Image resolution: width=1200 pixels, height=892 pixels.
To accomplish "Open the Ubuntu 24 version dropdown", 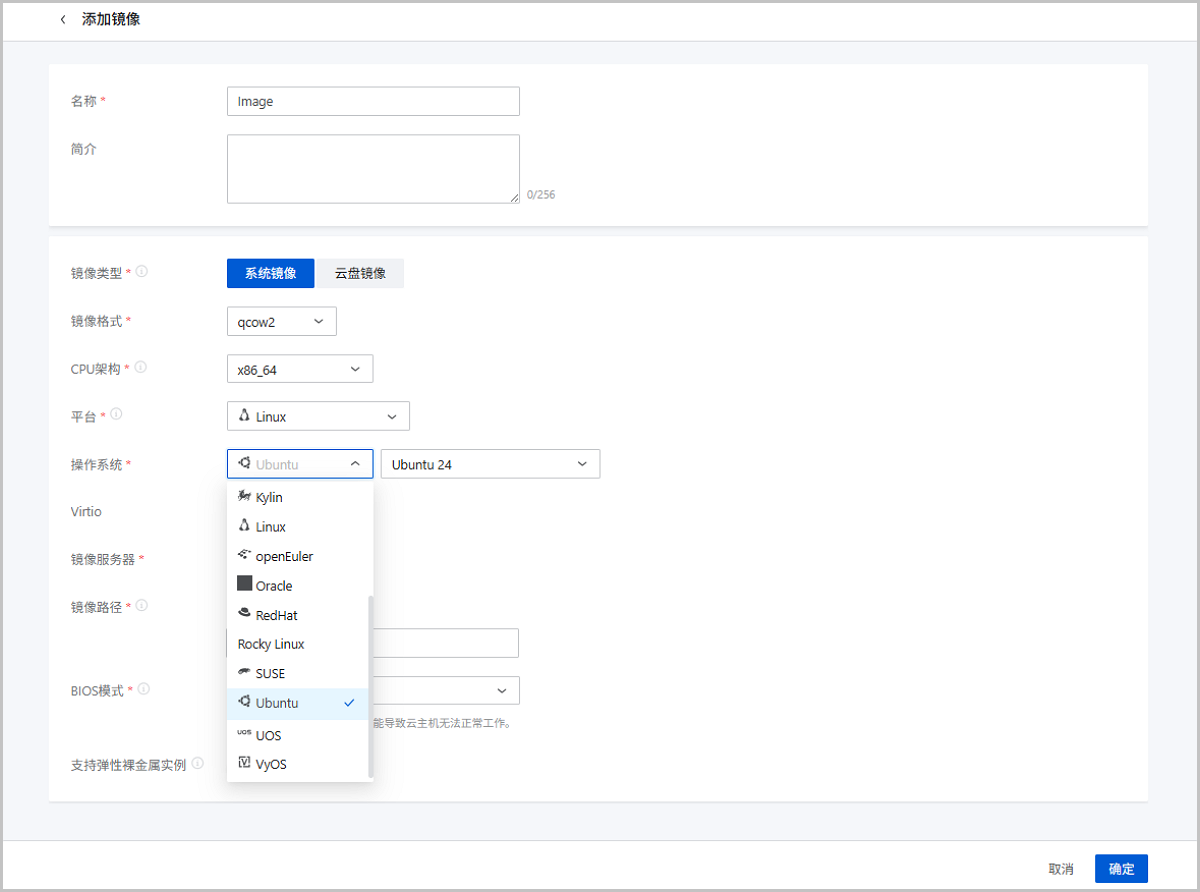I will [x=490, y=464].
